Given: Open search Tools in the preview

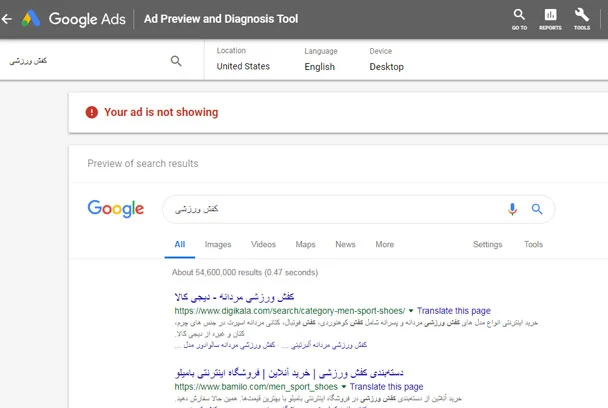Looking at the screenshot, I should [534, 244].
